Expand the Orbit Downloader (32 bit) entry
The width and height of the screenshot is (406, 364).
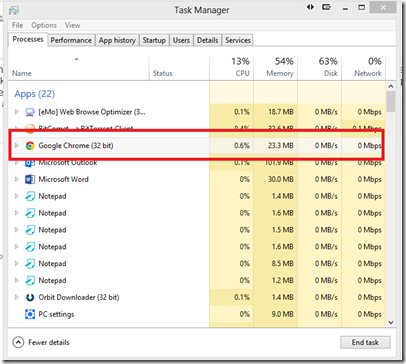16,297
